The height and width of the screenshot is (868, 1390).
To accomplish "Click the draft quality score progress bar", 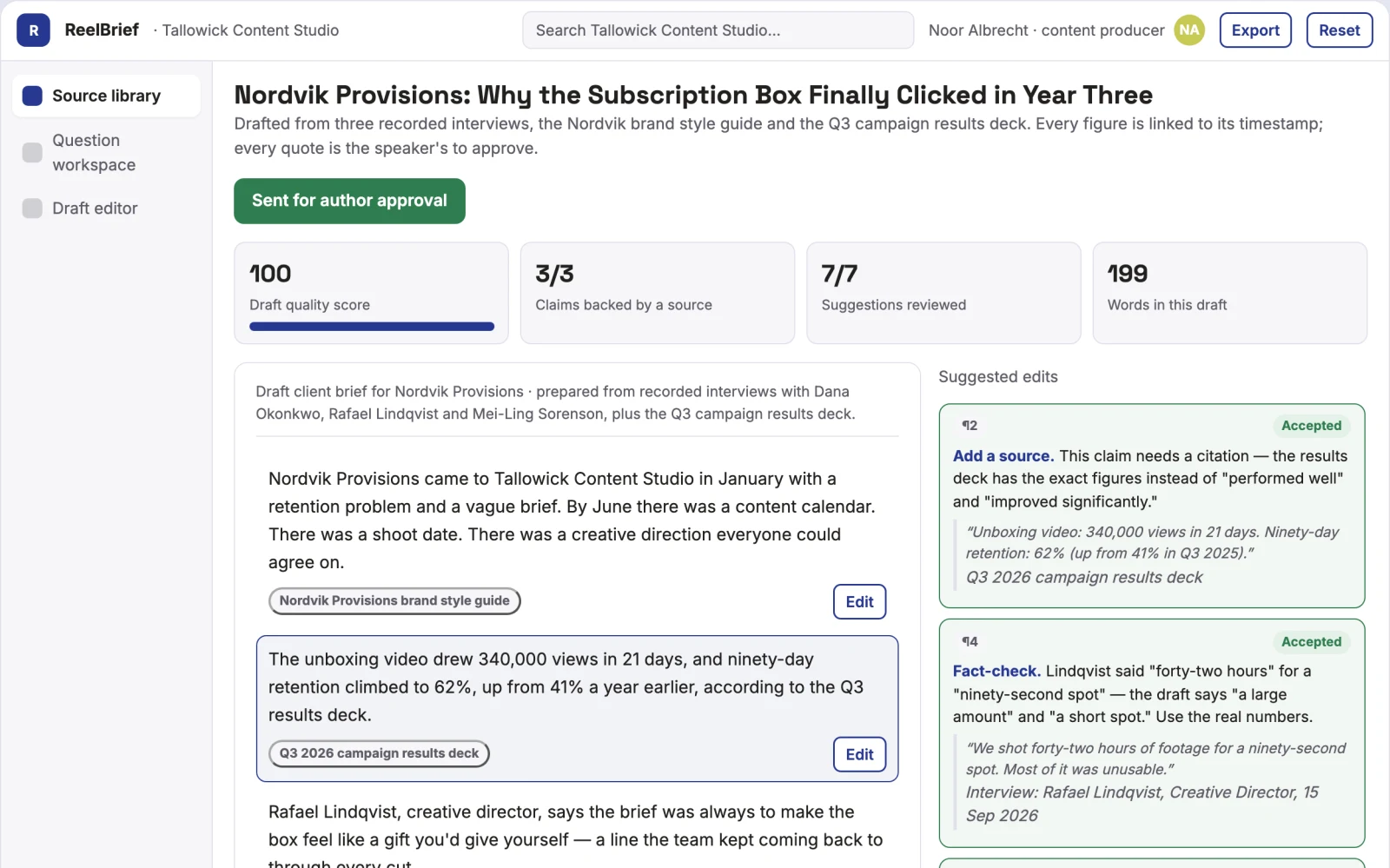I will pyautogui.click(x=372, y=327).
